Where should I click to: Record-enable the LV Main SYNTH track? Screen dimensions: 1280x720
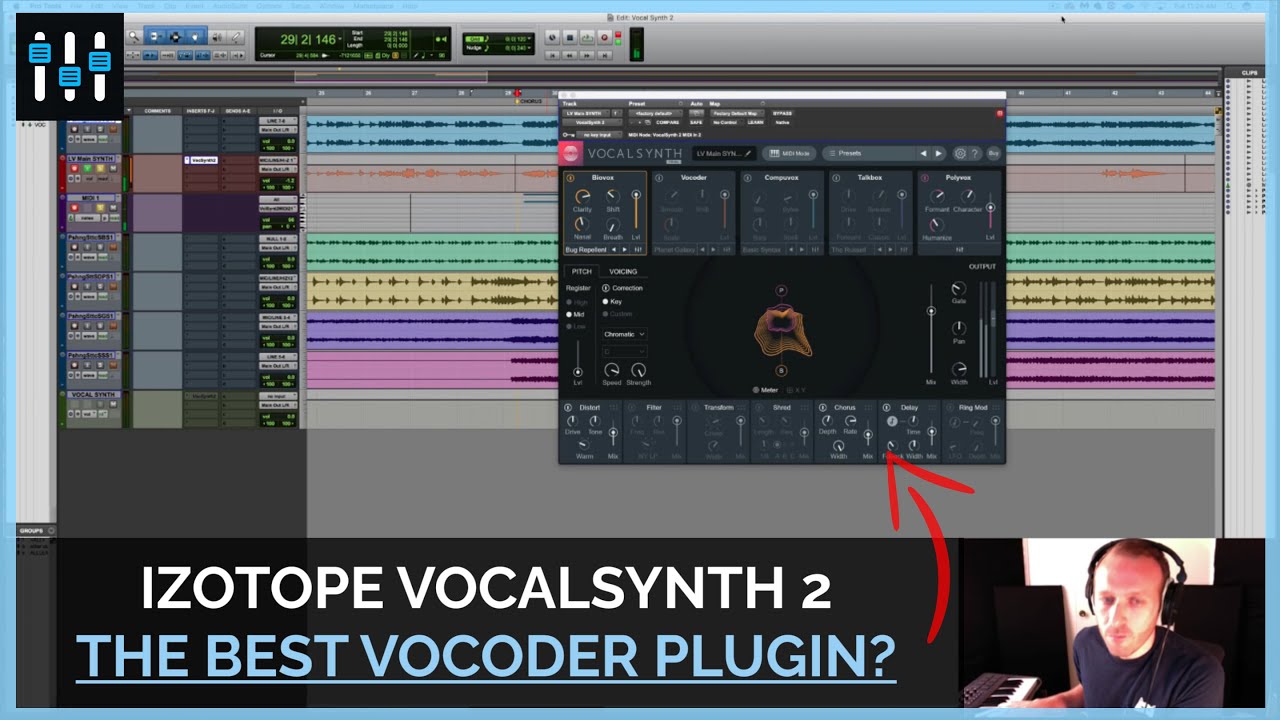[75, 168]
